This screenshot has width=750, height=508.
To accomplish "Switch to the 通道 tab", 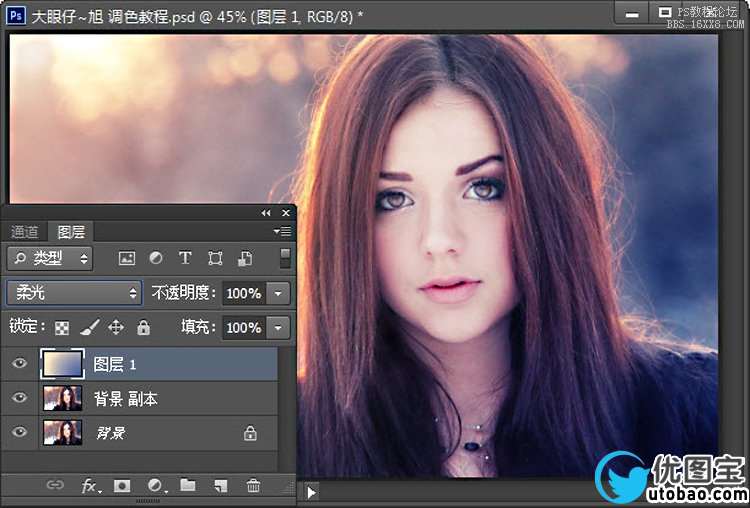I will tap(24, 232).
